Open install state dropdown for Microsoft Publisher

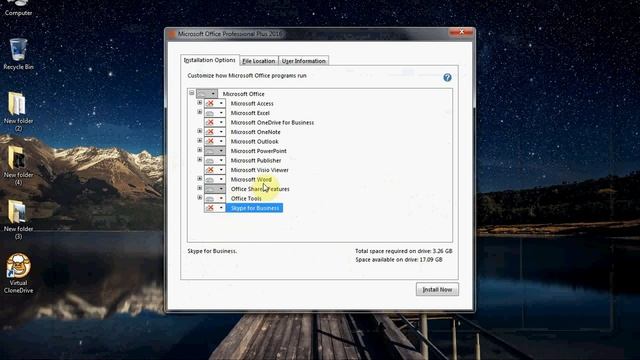click(215, 160)
